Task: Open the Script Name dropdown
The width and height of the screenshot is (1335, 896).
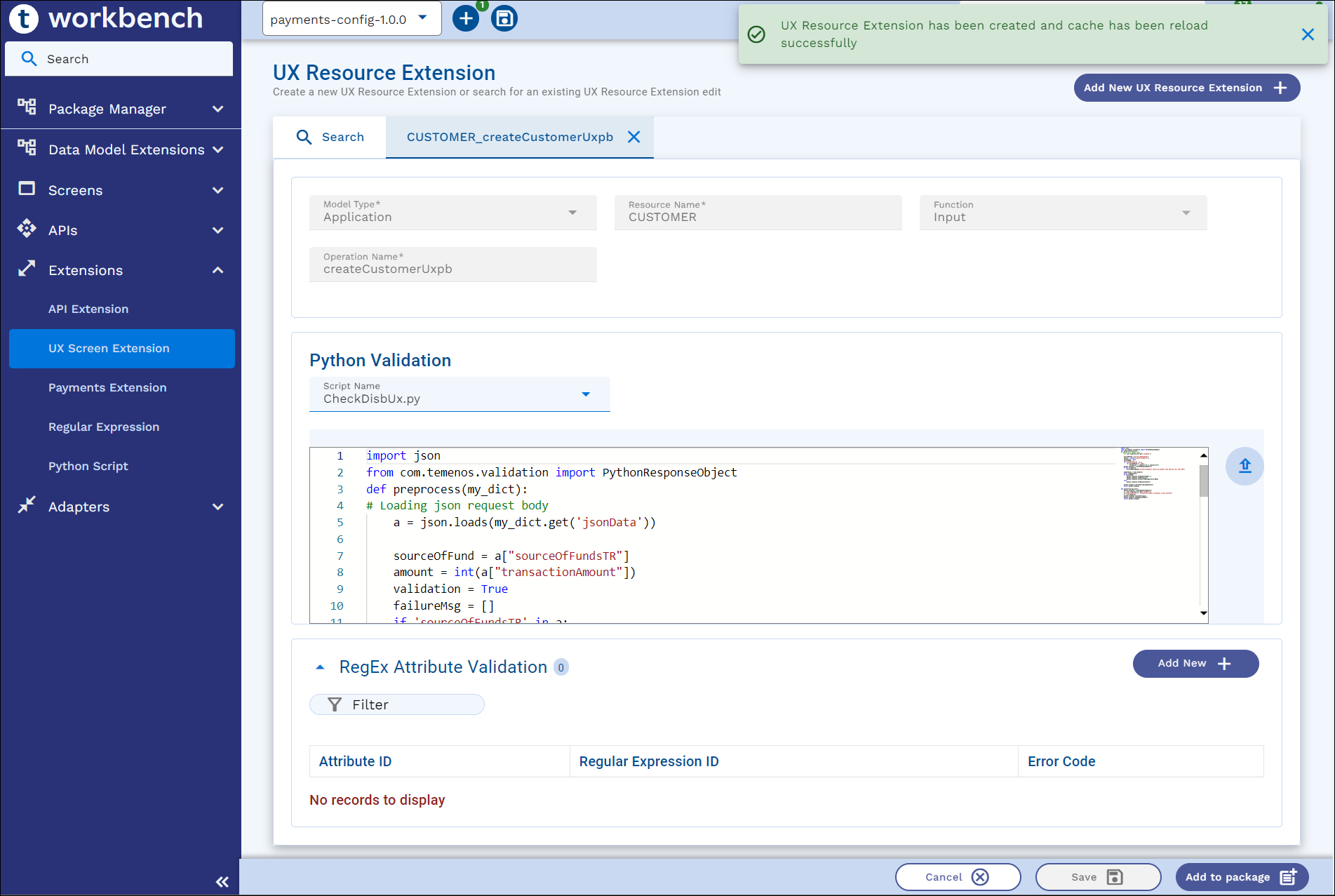Action: pyautogui.click(x=459, y=394)
